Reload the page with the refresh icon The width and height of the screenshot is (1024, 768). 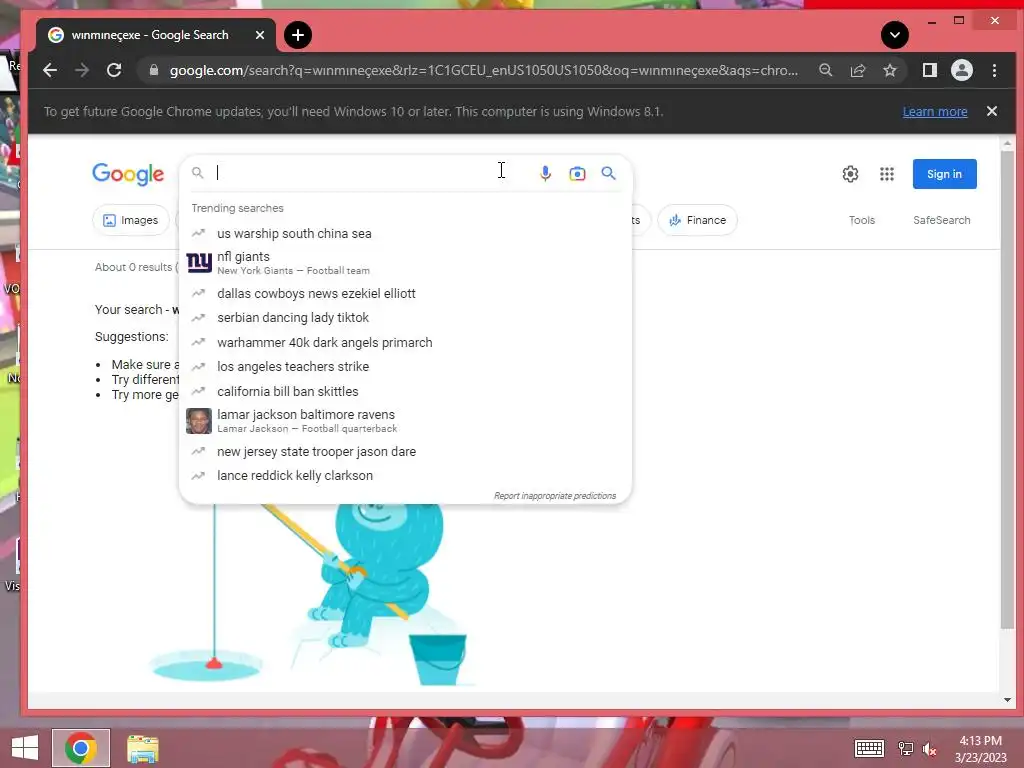point(114,71)
